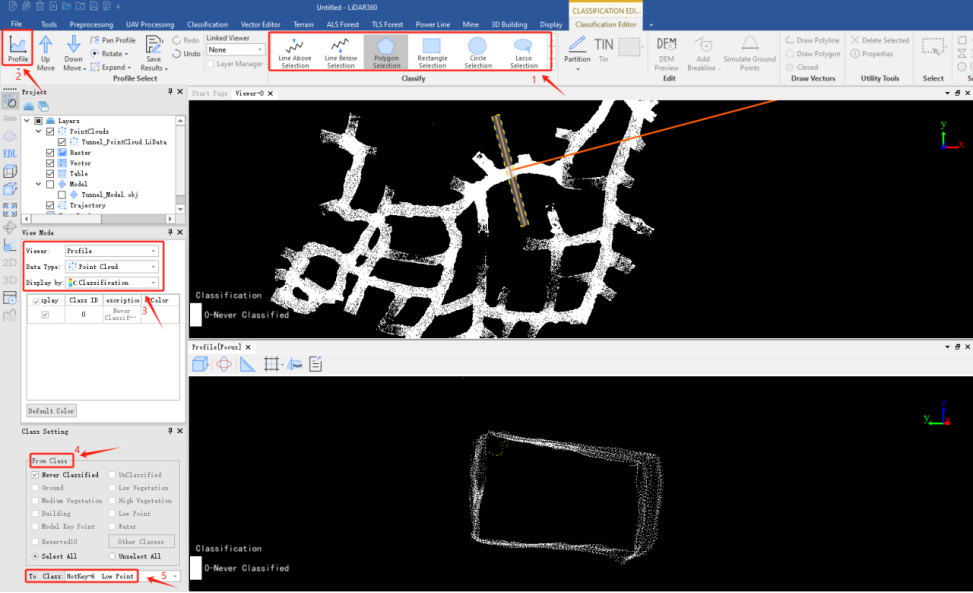Screen dimensions: 973x593
Task: Uncheck Never Classified in From Class
Action: tap(35, 475)
